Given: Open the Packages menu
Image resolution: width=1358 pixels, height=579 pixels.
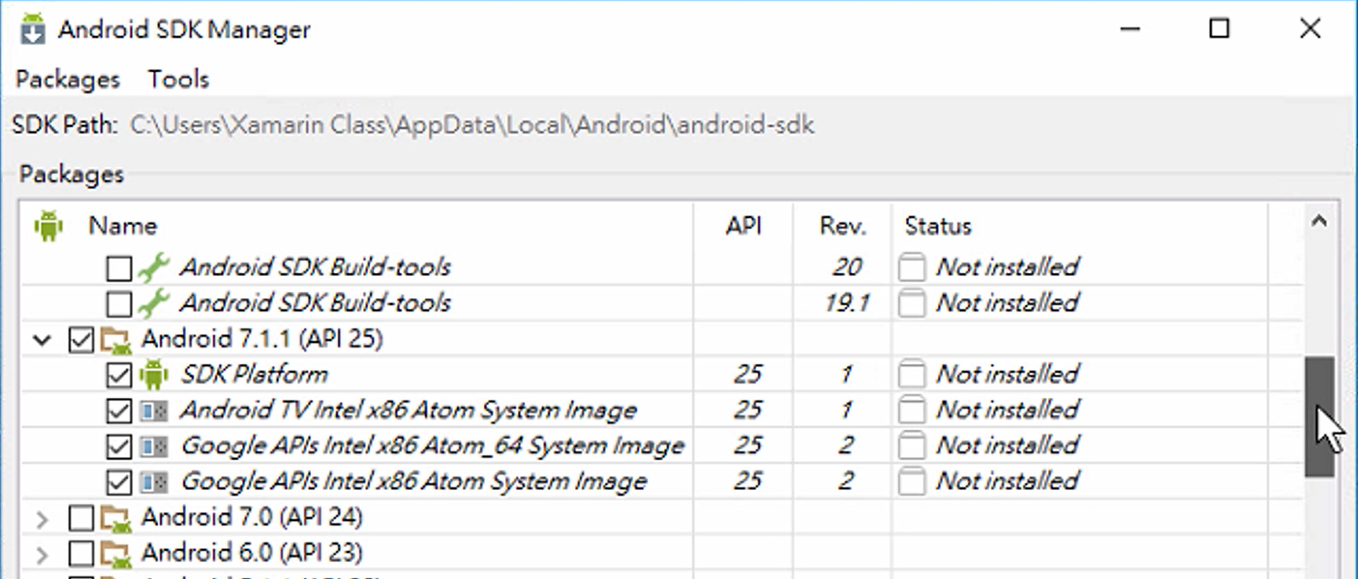Looking at the screenshot, I should point(68,79).
